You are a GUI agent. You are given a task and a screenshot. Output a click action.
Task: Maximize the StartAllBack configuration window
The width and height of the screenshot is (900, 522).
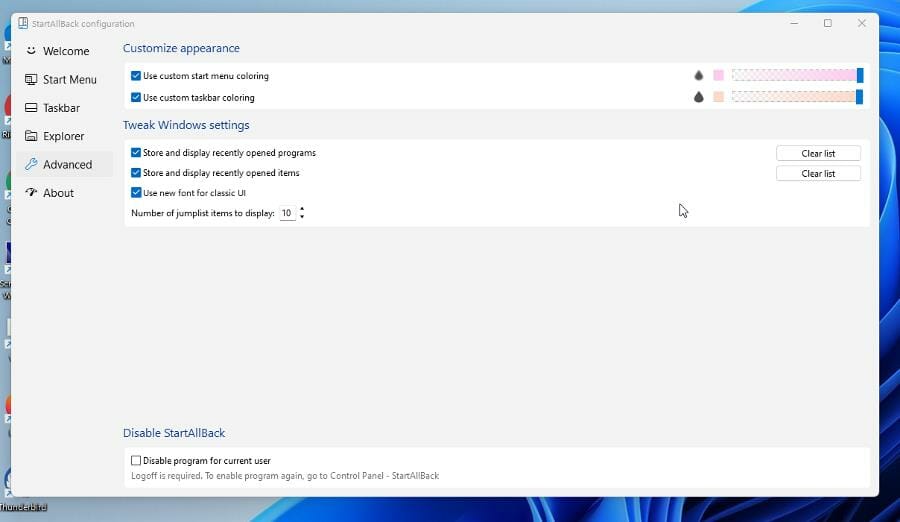pos(828,24)
